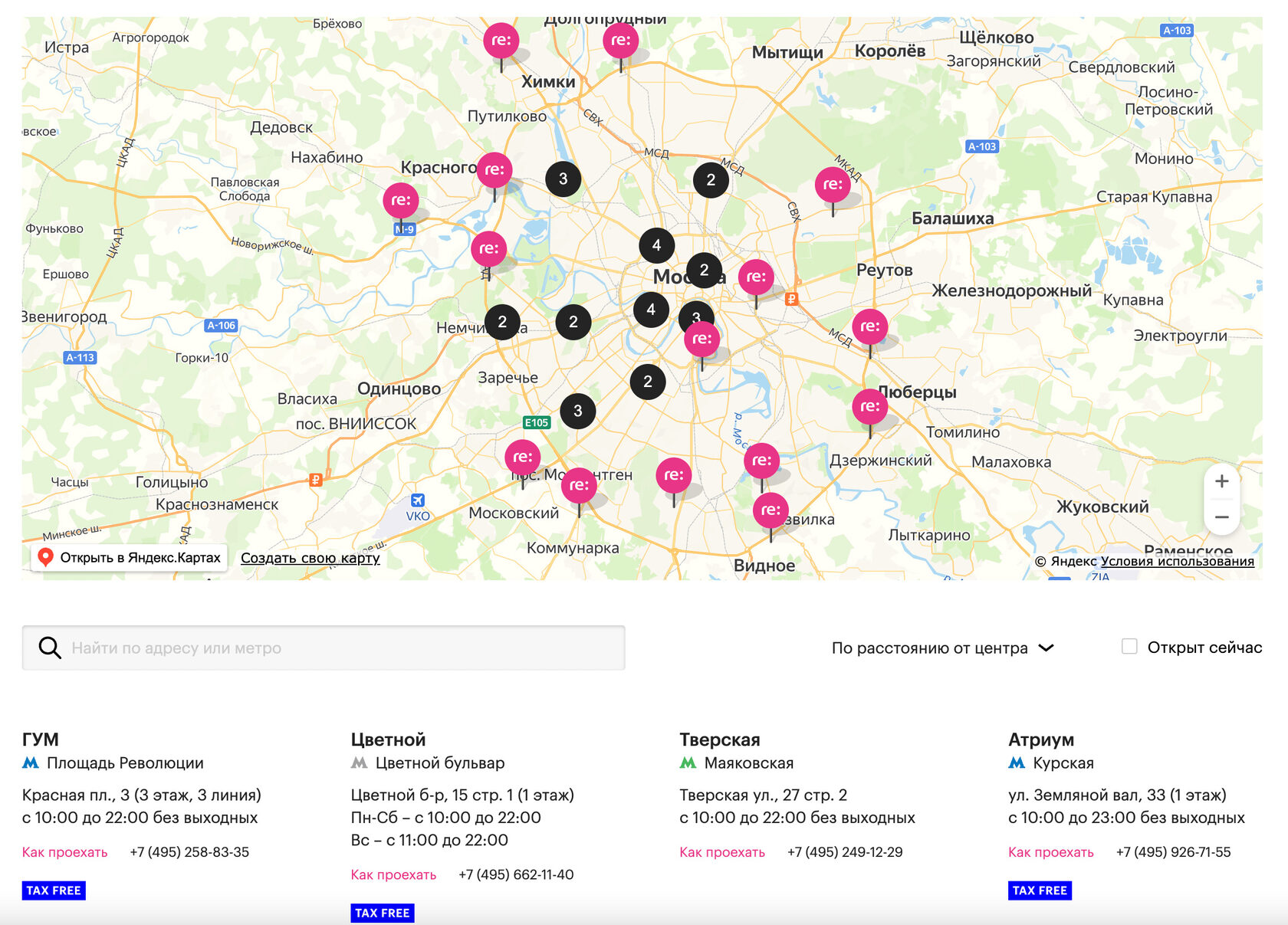Image resolution: width=1288 pixels, height=925 pixels.
Task: Click Как проехать for Атриум store
Action: tap(1051, 852)
